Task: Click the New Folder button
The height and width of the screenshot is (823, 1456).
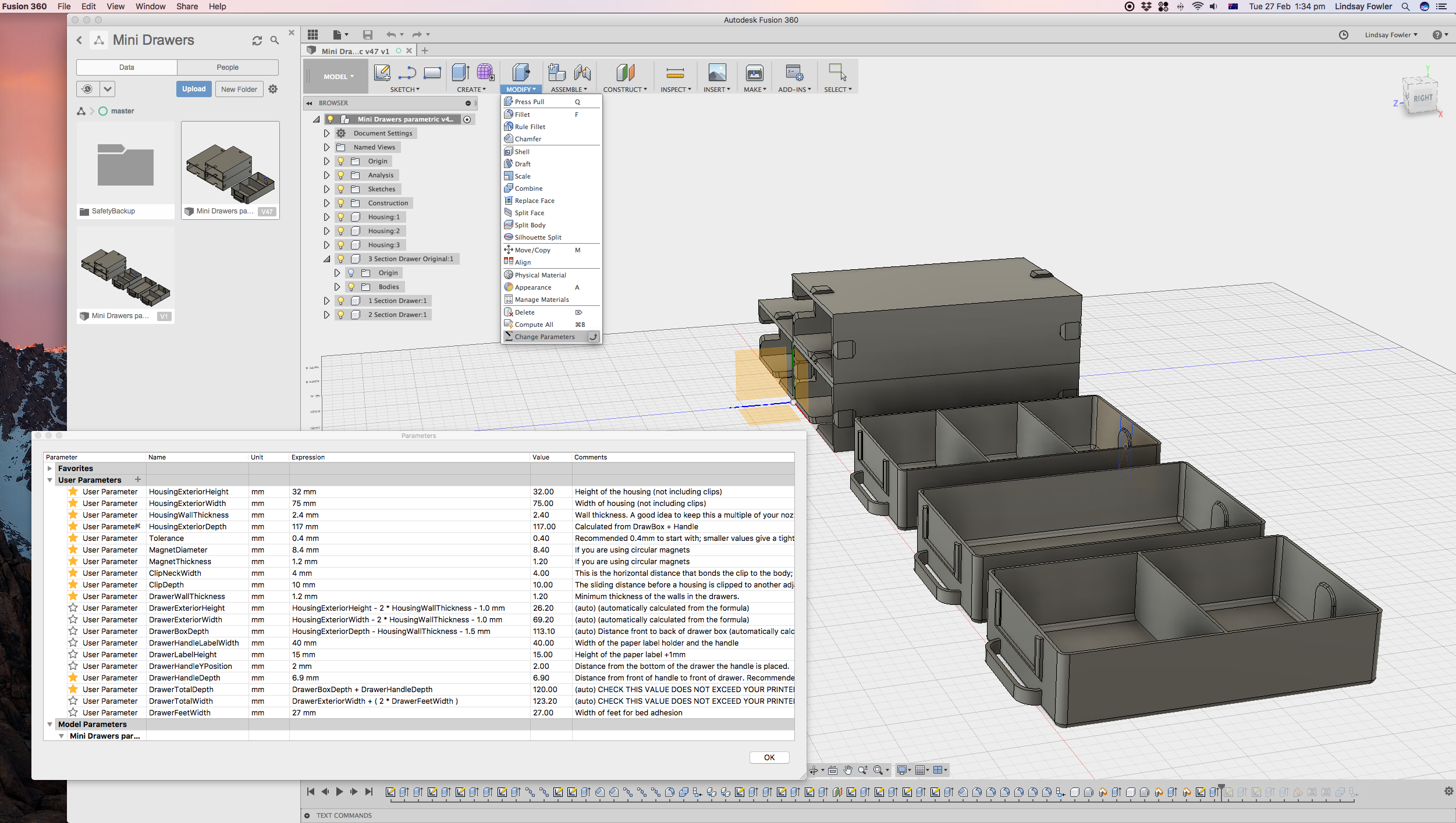Action: coord(239,89)
